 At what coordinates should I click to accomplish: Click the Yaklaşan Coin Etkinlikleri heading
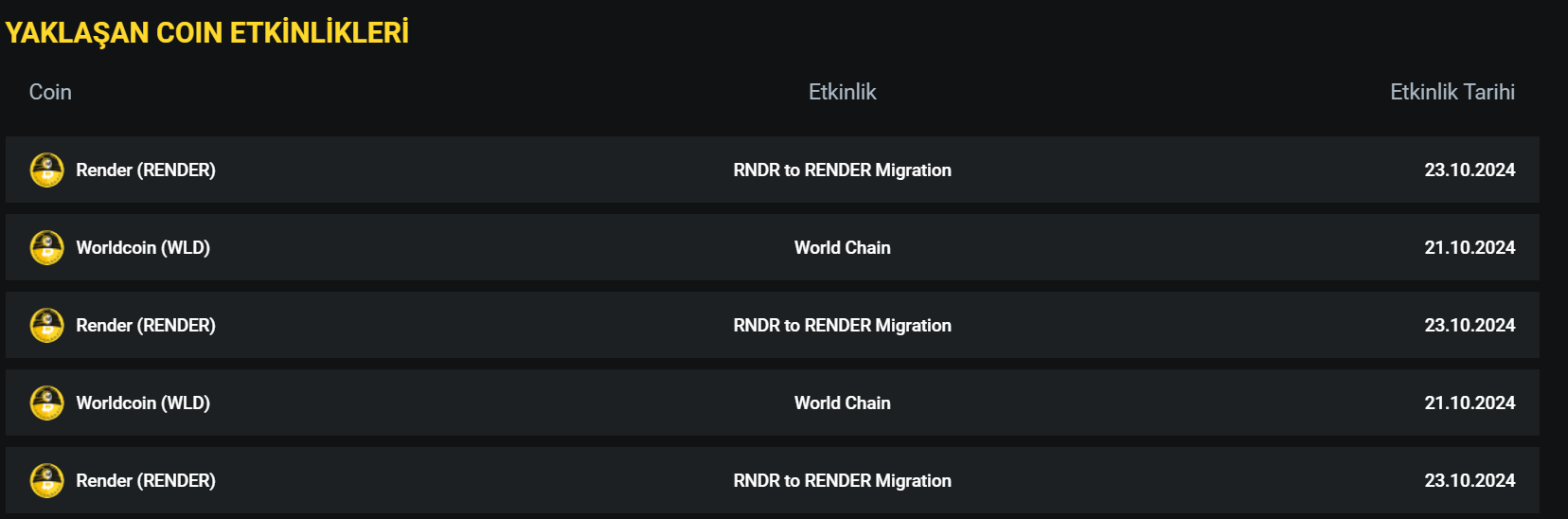[206, 33]
